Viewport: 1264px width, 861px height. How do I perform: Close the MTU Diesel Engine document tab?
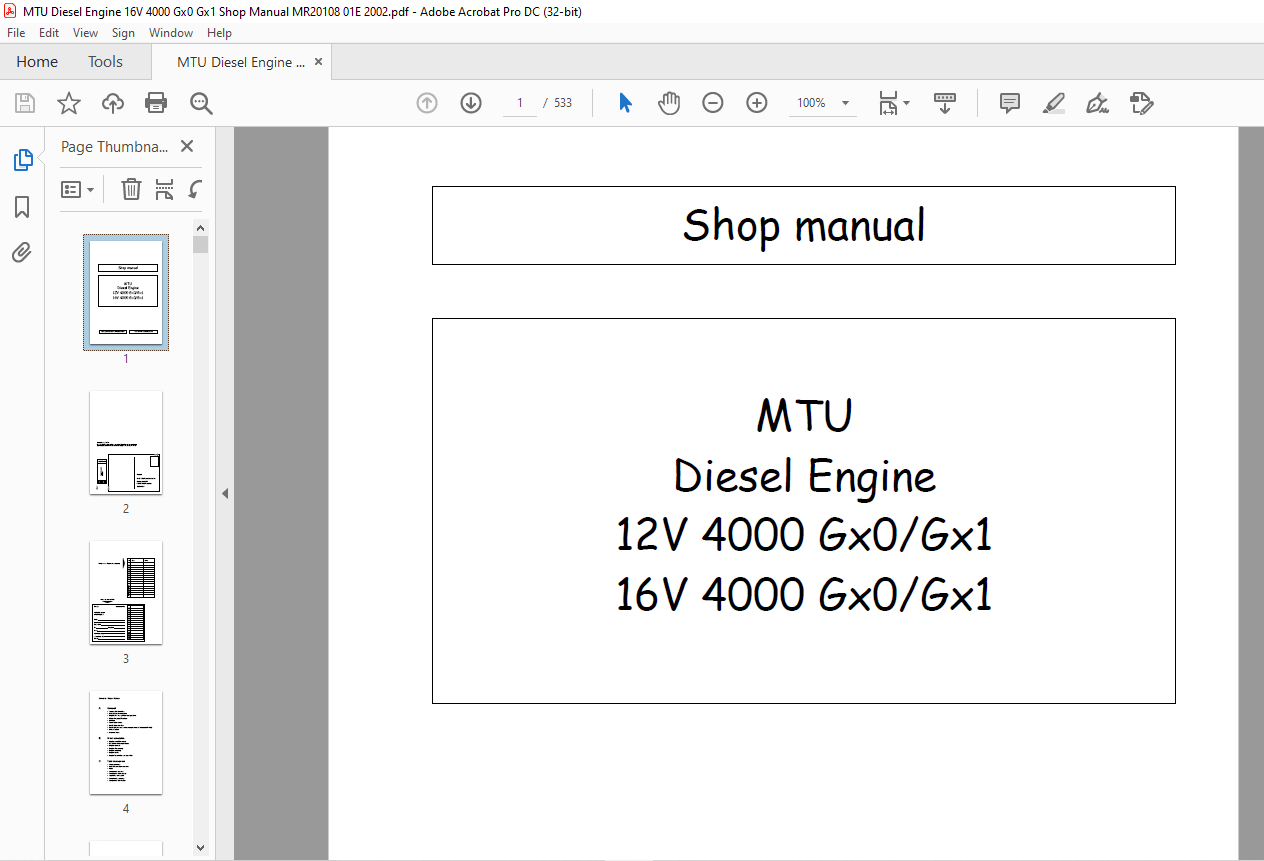pos(319,62)
